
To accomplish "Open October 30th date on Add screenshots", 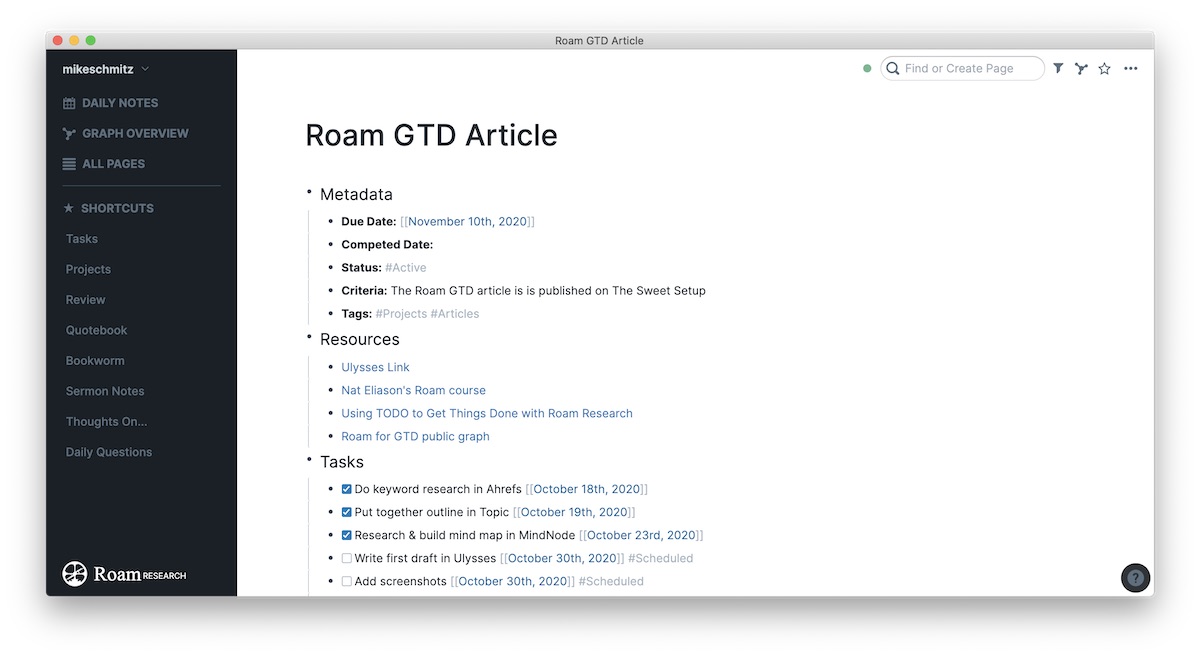I will pyautogui.click(x=513, y=581).
